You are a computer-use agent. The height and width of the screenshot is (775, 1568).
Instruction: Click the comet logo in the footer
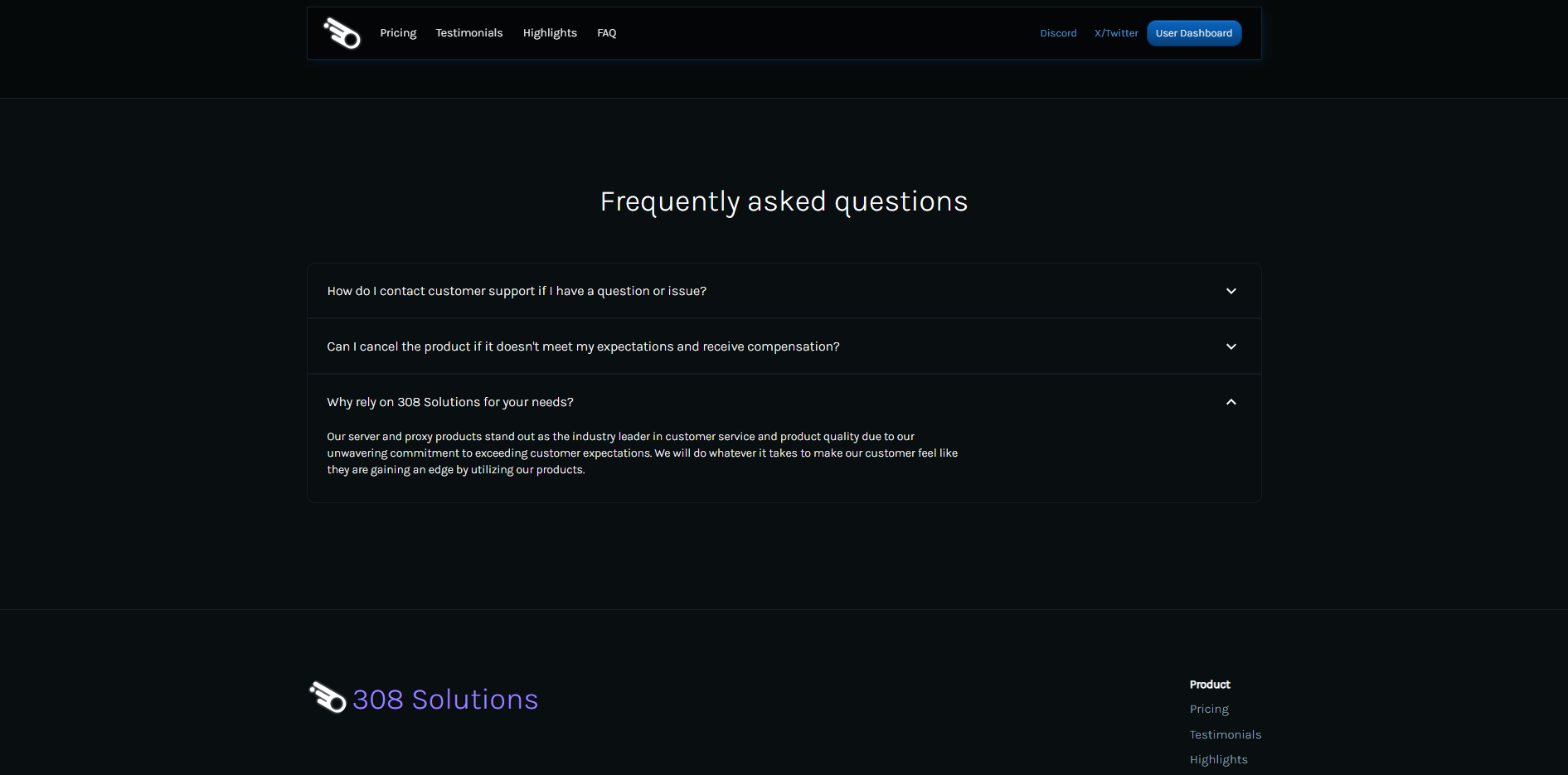pyautogui.click(x=327, y=699)
